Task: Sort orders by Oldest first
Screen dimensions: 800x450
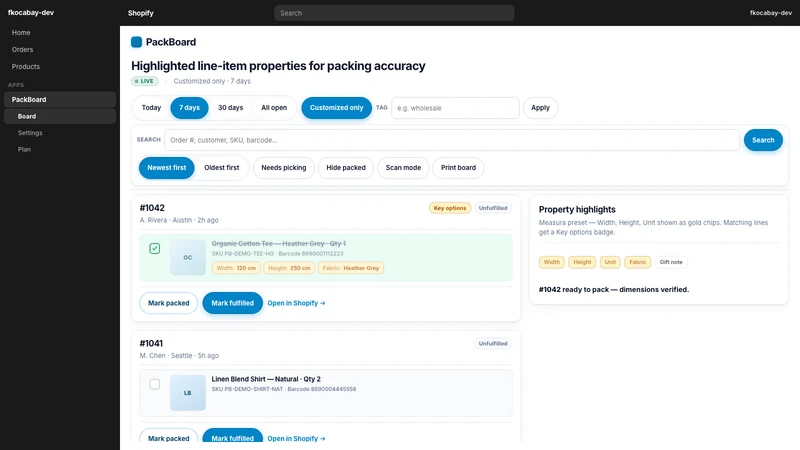Action: tap(221, 167)
